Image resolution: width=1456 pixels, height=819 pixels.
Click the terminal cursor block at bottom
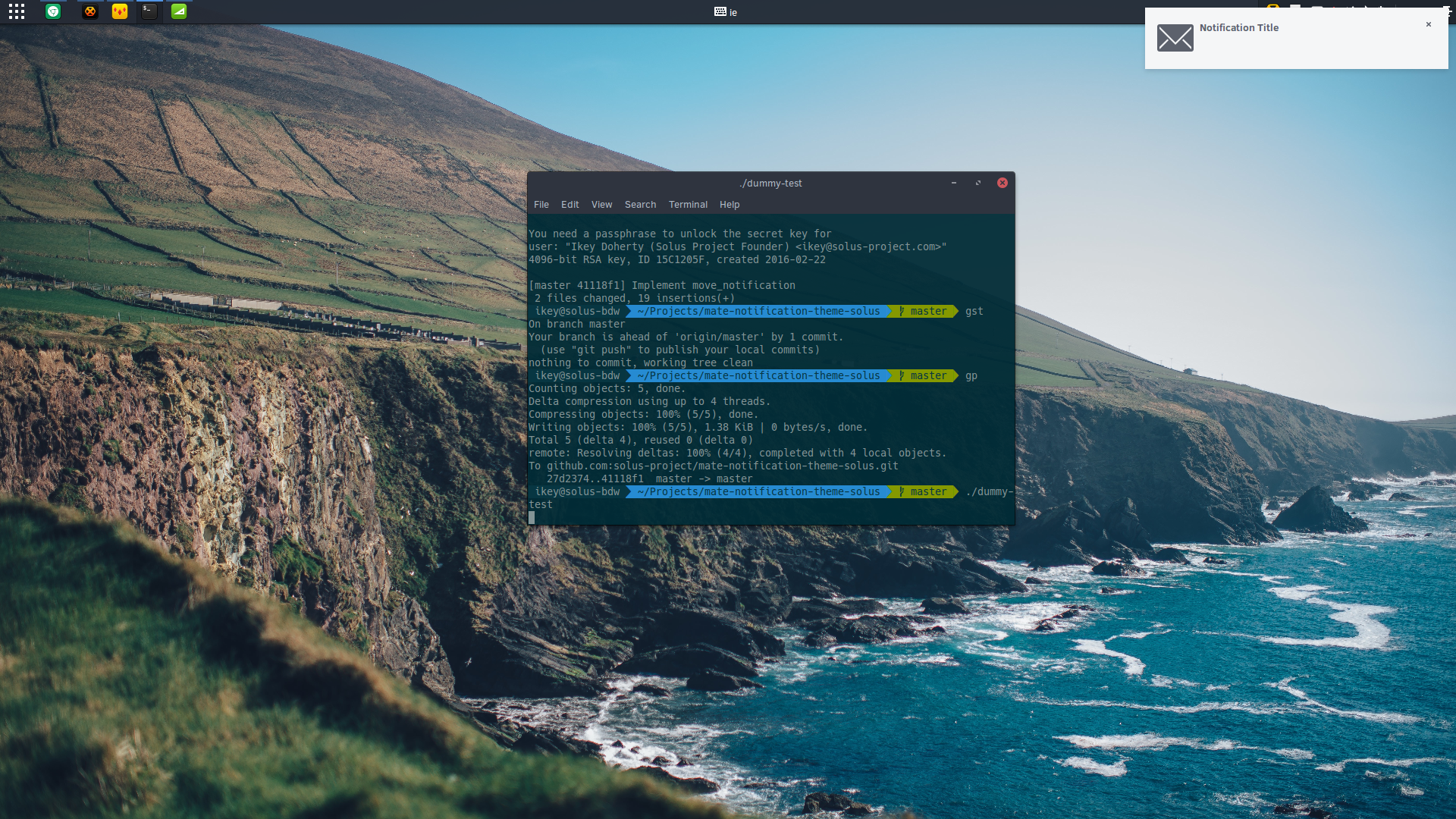pos(532,518)
